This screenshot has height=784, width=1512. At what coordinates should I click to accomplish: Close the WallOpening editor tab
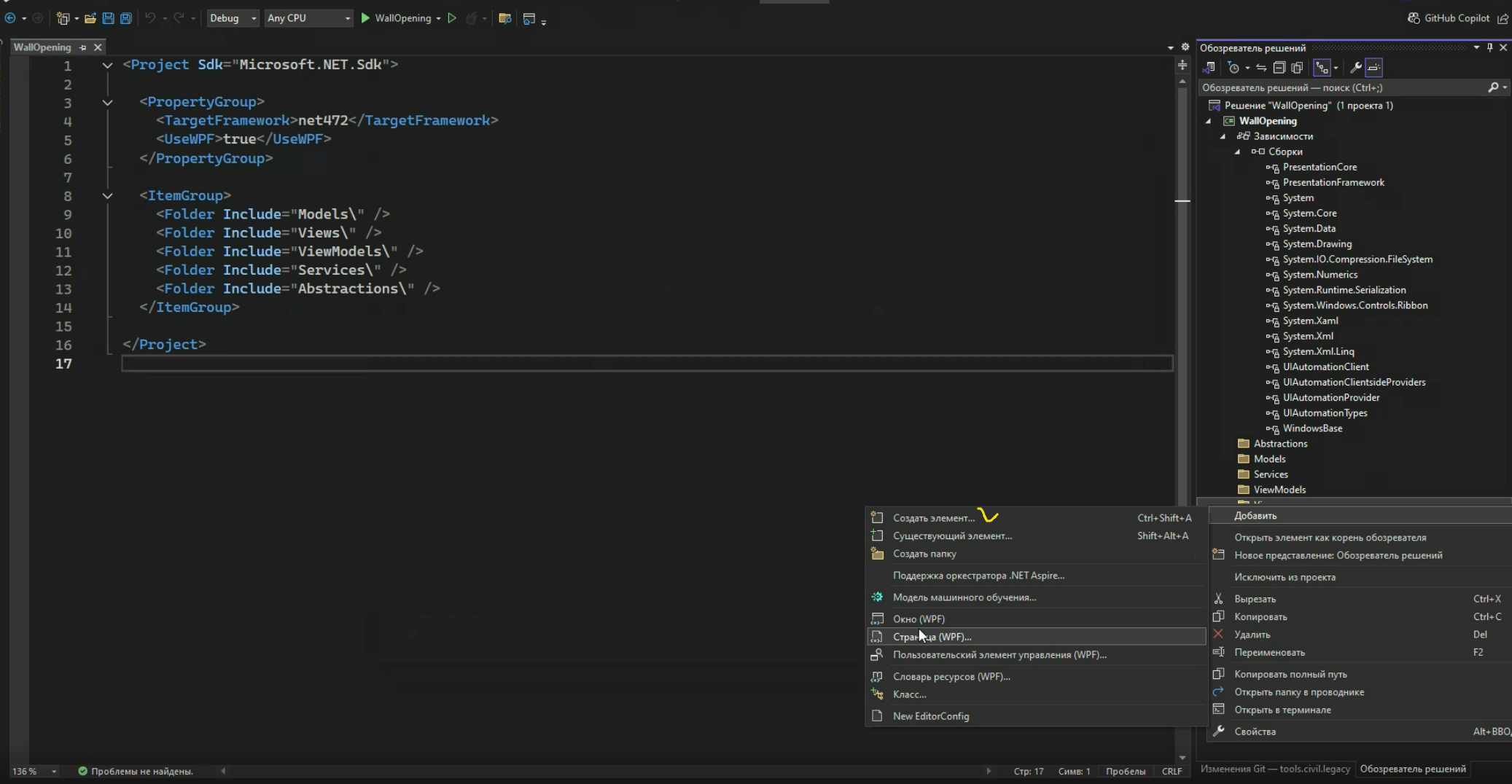(x=98, y=47)
